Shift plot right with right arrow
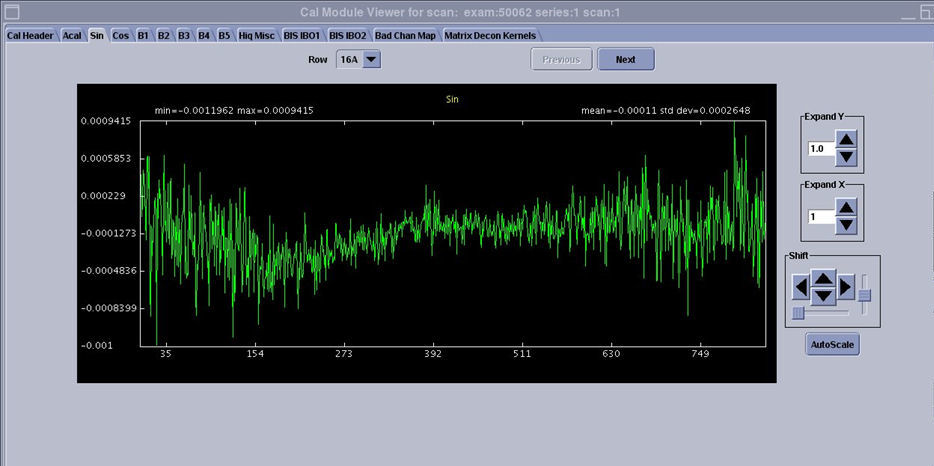This screenshot has width=934, height=466. tap(845, 289)
